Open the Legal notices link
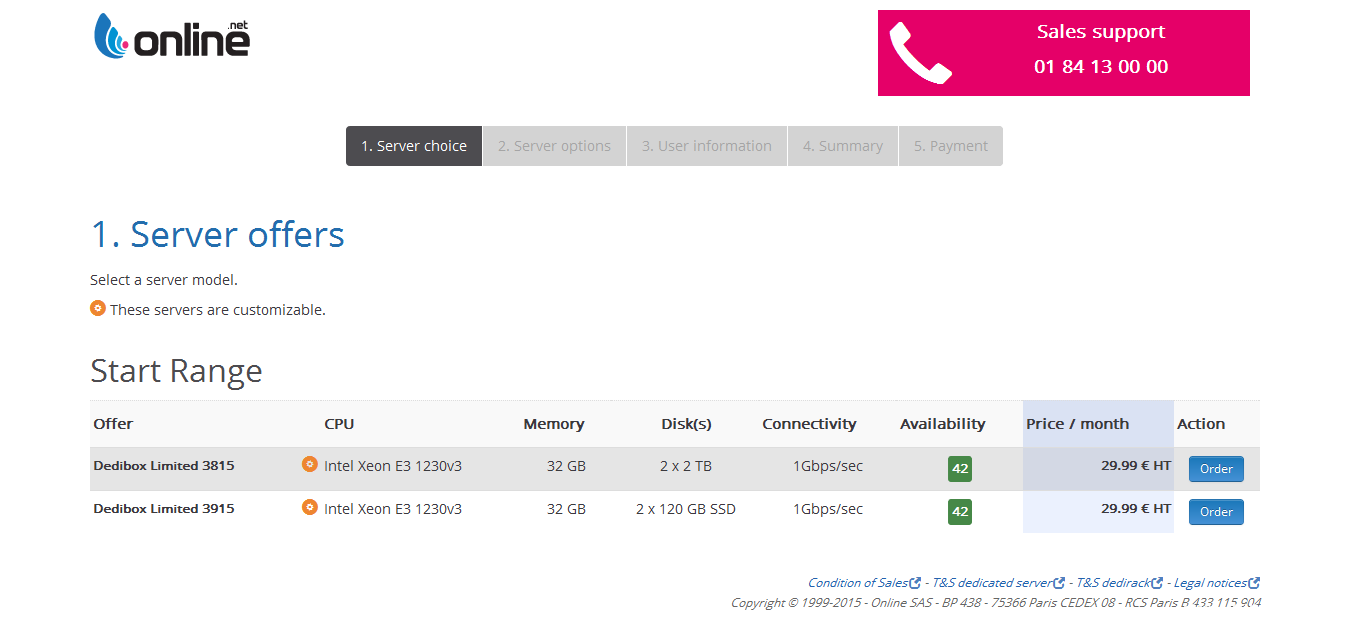This screenshot has width=1349, height=623. tap(1210, 583)
